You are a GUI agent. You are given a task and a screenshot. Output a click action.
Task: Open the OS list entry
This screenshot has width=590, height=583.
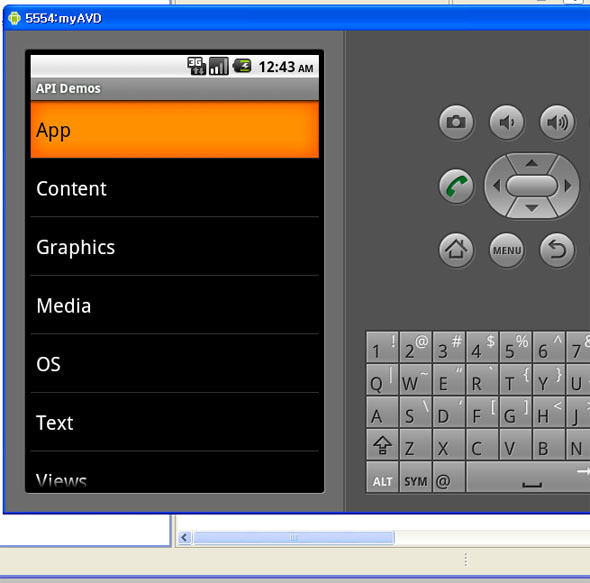pyautogui.click(x=175, y=364)
